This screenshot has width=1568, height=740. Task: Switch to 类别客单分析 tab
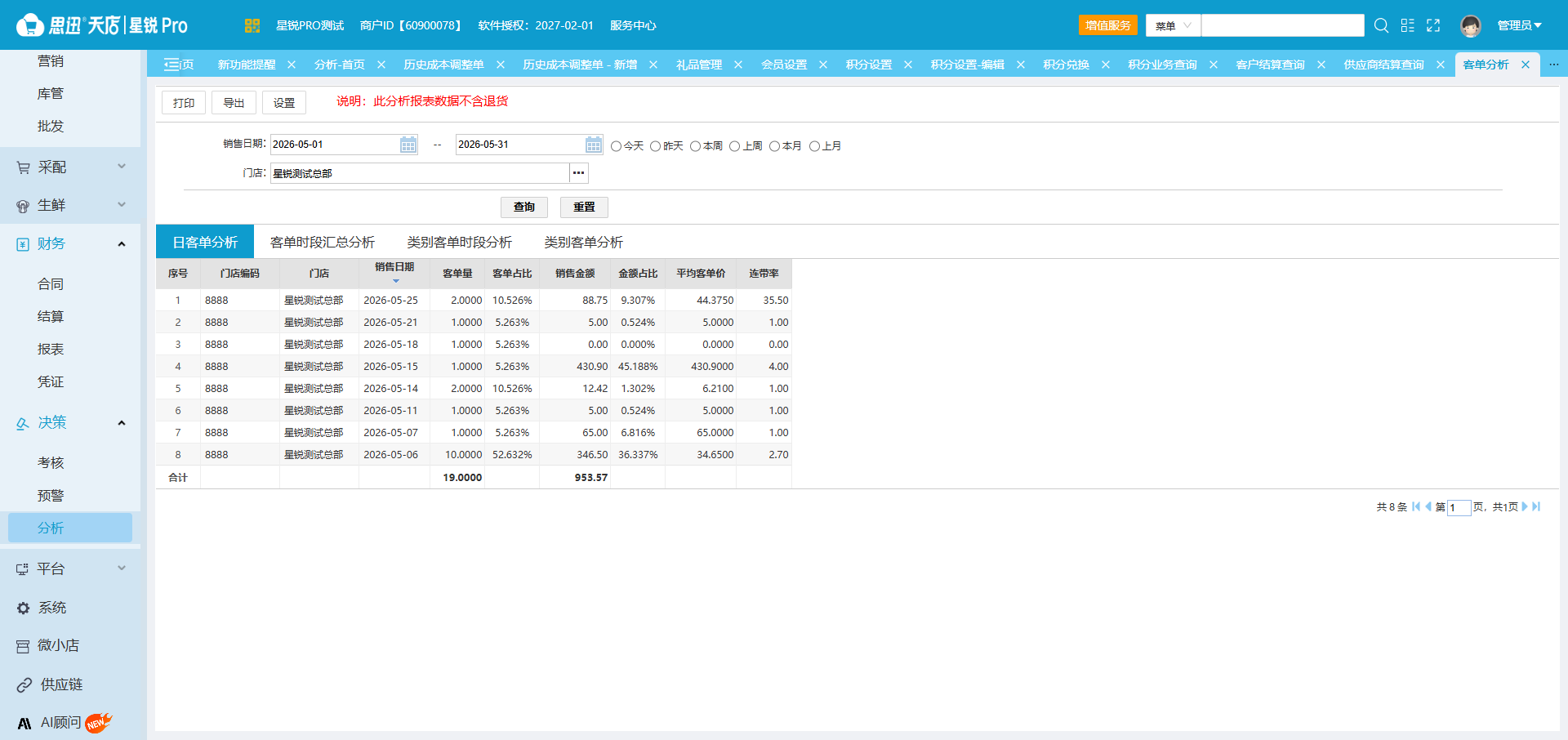click(583, 242)
